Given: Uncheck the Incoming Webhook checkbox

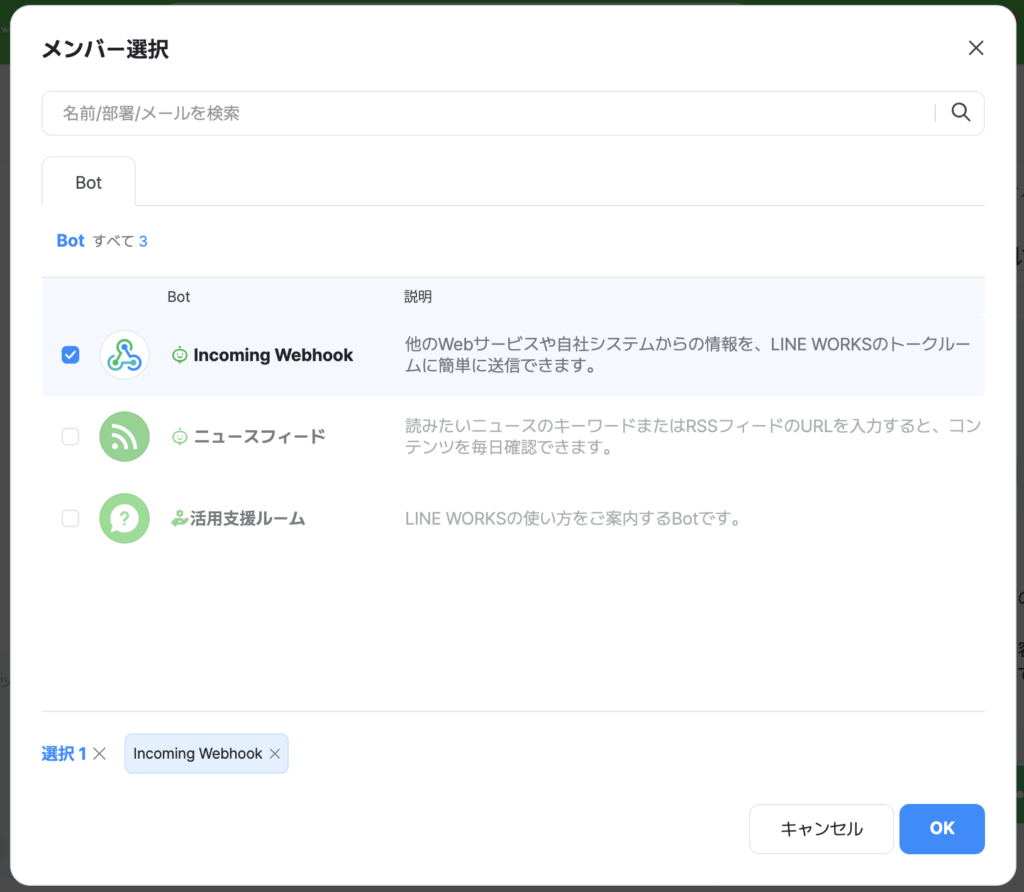Looking at the screenshot, I should click(71, 355).
